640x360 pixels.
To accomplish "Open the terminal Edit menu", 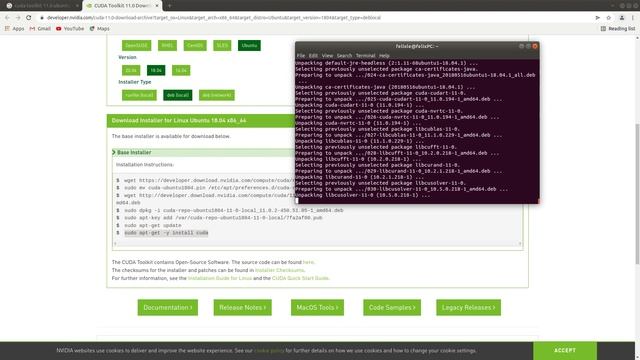I will [x=313, y=56].
